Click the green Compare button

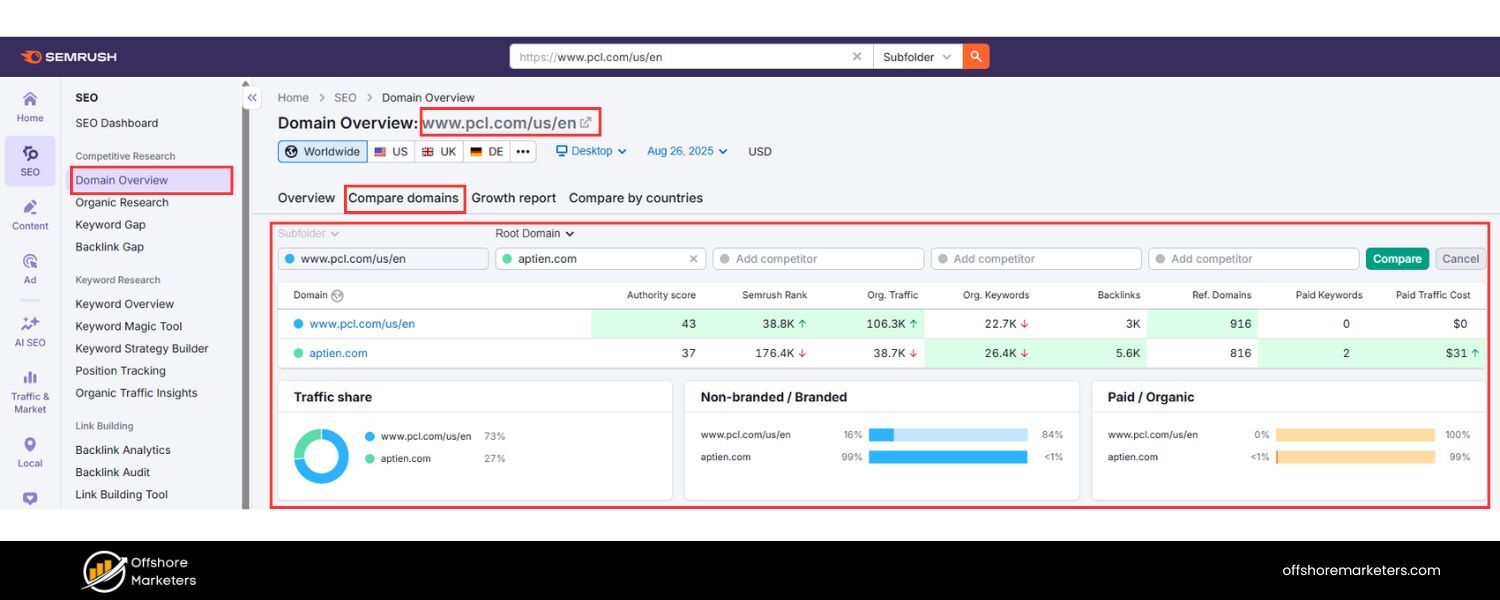coord(1397,258)
